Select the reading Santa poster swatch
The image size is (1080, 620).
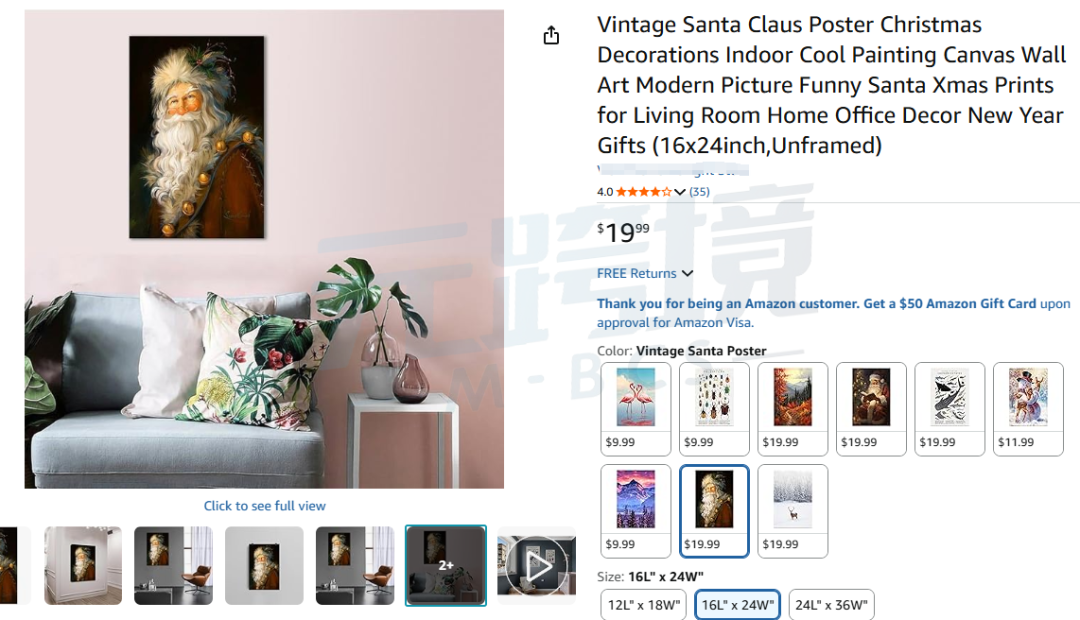871,409
